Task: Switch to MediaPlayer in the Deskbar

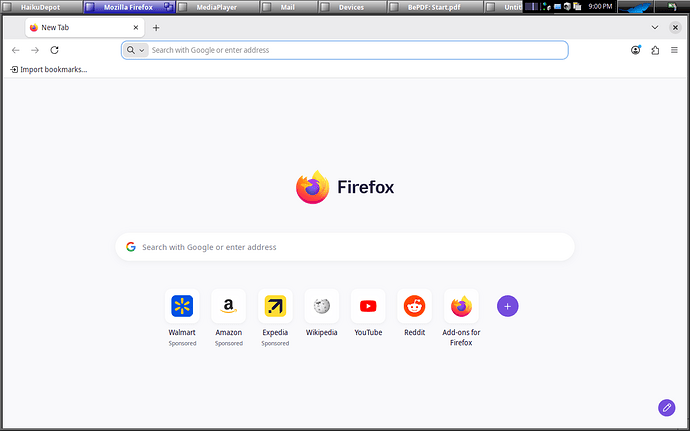Action: [x=217, y=7]
